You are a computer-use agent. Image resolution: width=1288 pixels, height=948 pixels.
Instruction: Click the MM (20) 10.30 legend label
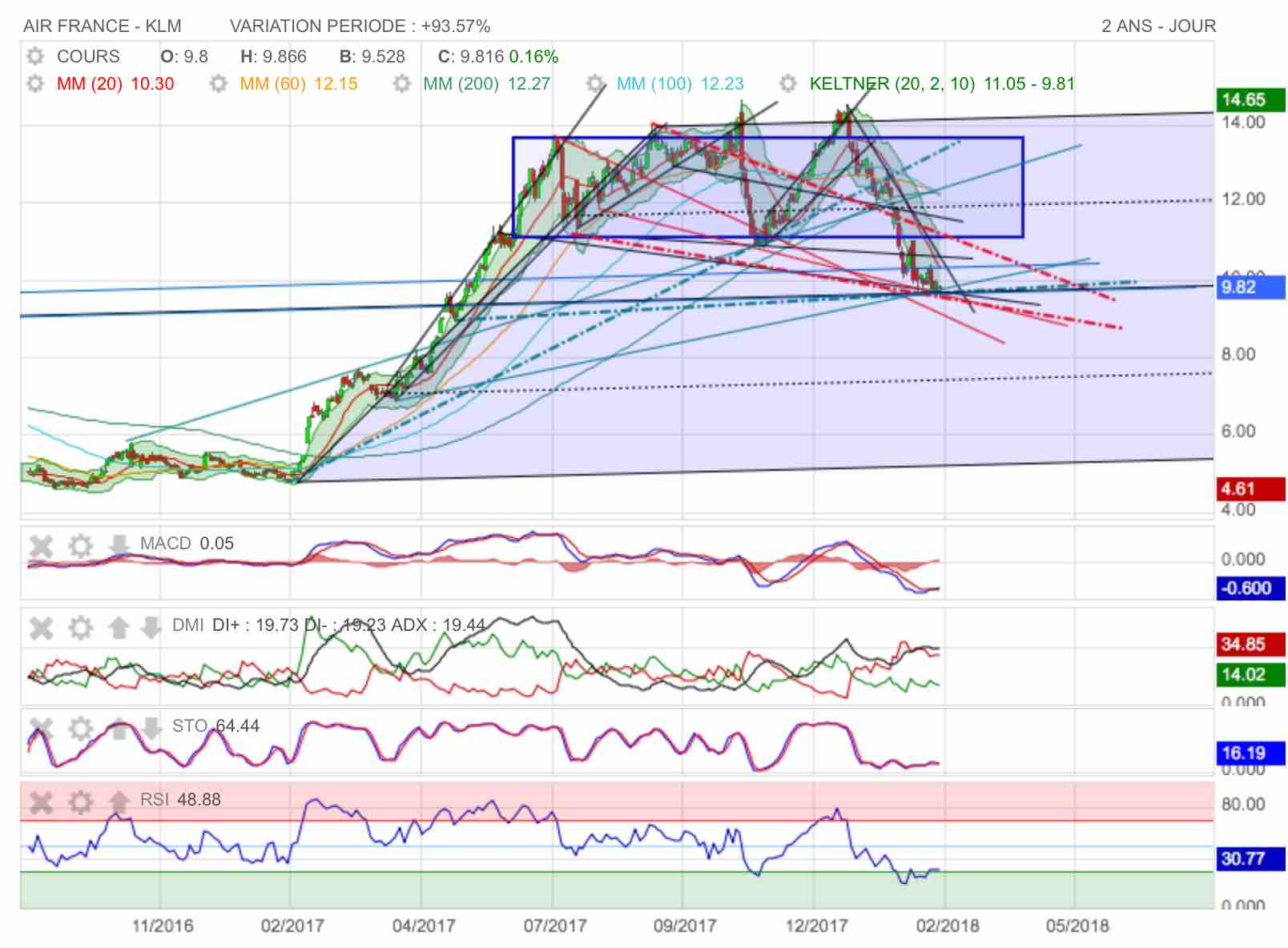pyautogui.click(x=115, y=84)
